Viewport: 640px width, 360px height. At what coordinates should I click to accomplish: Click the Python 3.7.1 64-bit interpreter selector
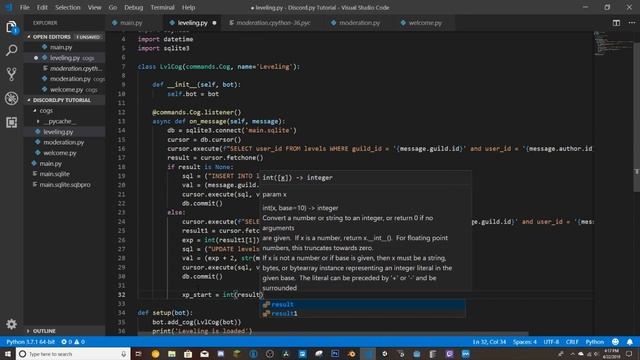[x=31, y=342]
